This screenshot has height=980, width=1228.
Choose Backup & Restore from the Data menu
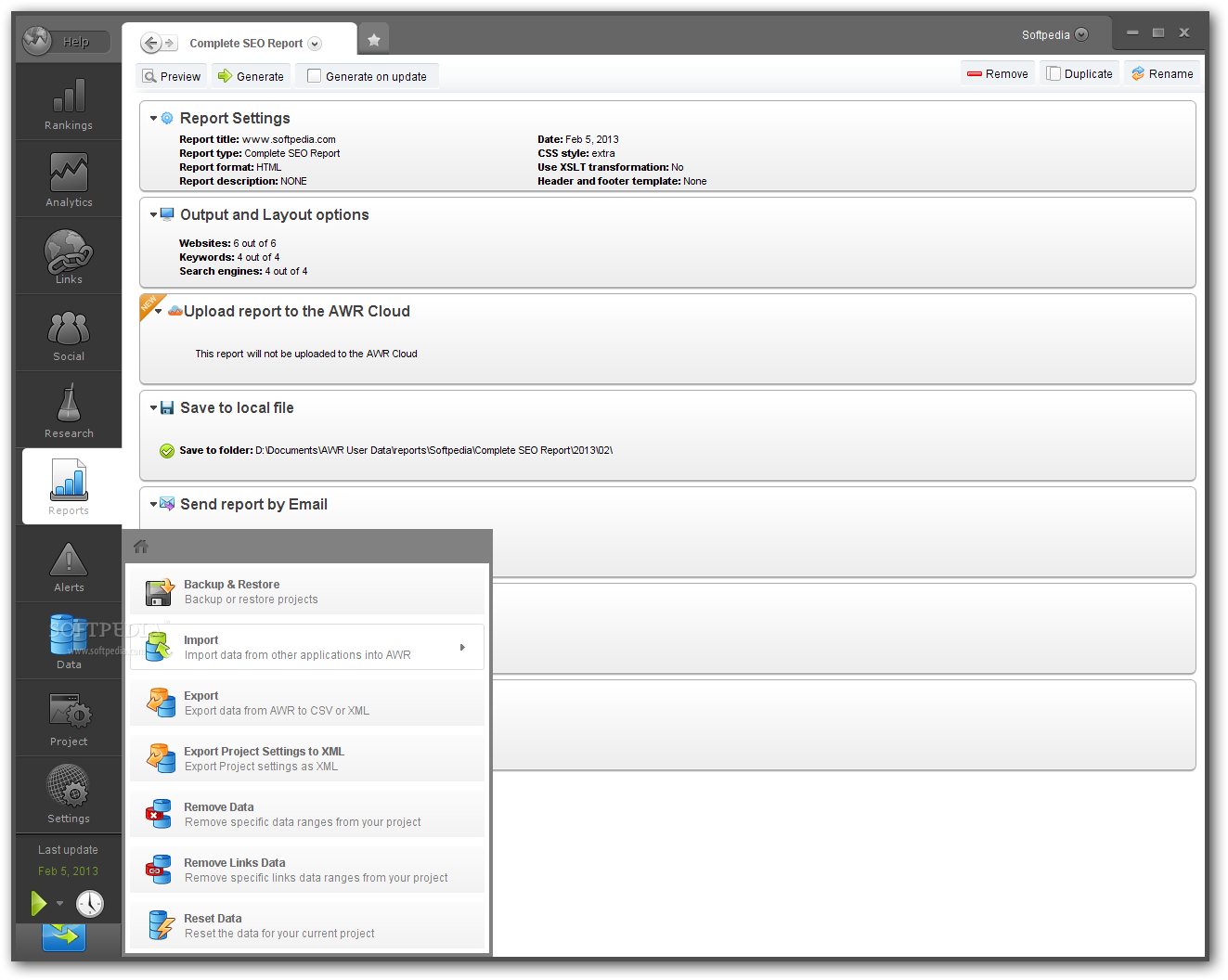coord(307,591)
